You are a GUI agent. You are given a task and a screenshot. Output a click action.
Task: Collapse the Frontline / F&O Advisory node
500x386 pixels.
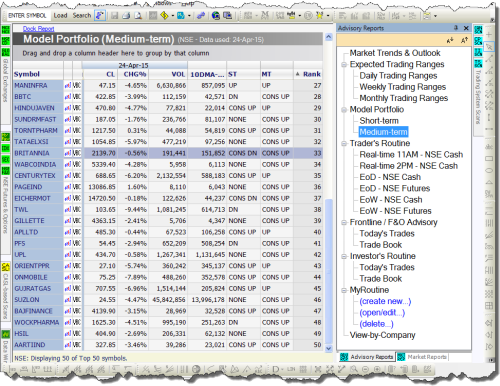(x=344, y=223)
